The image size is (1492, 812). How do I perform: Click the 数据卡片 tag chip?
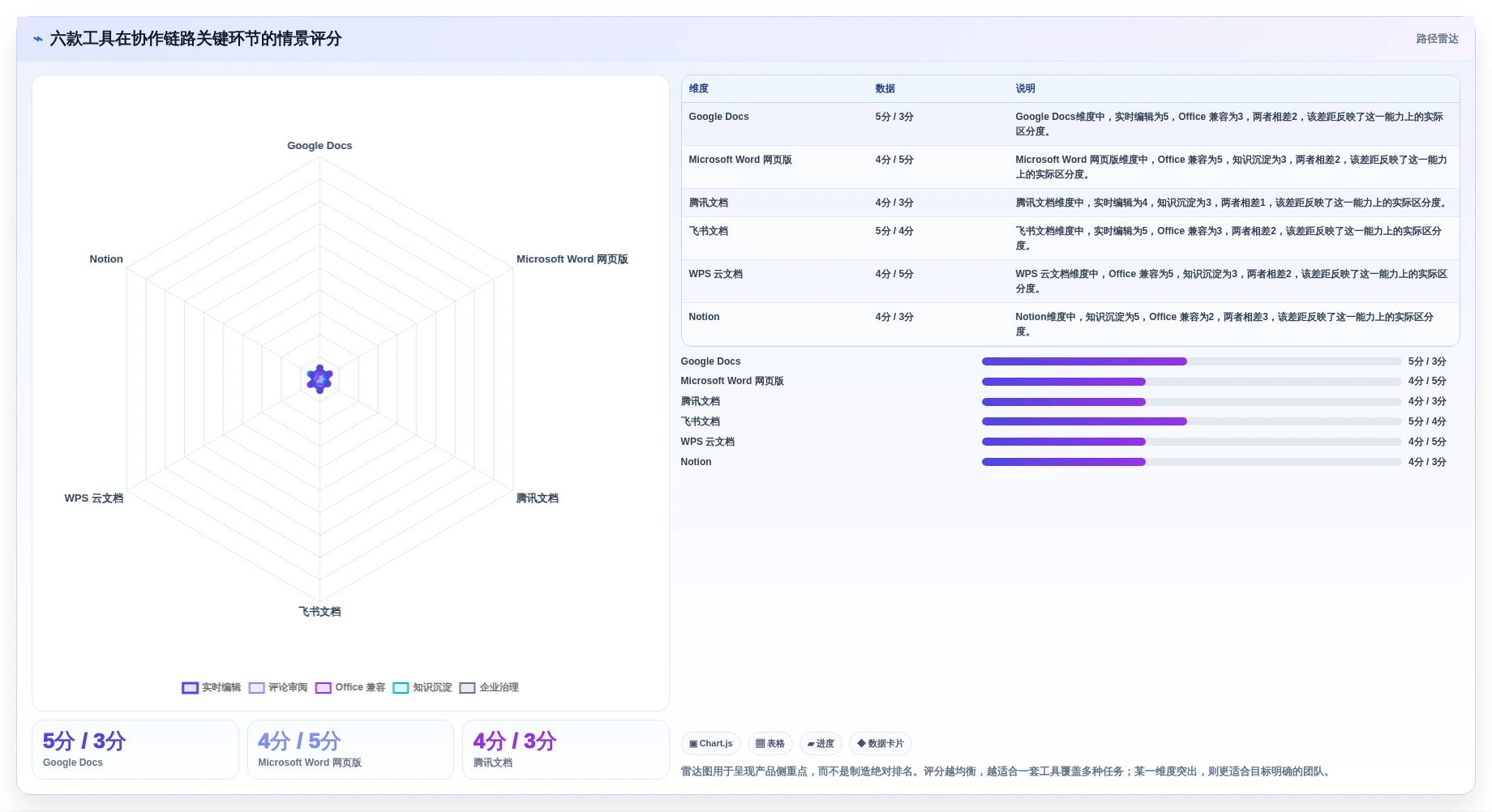881,743
